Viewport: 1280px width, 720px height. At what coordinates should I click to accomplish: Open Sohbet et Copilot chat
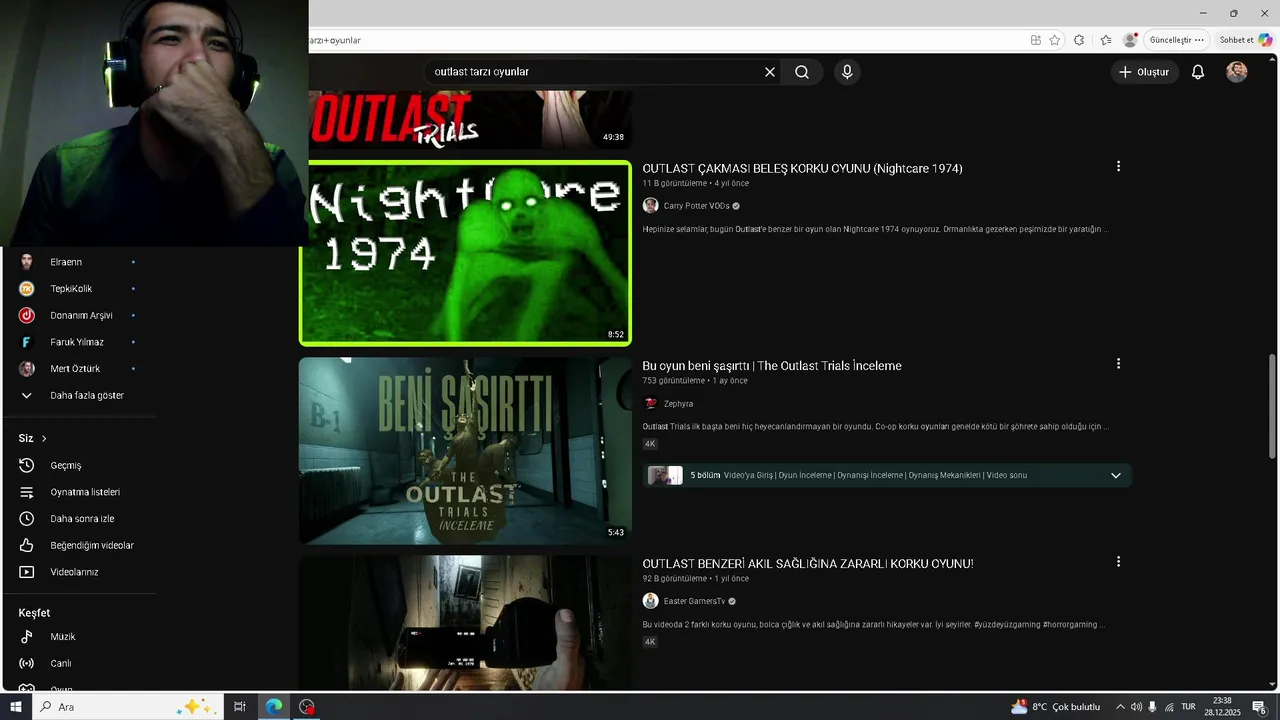(x=1245, y=40)
